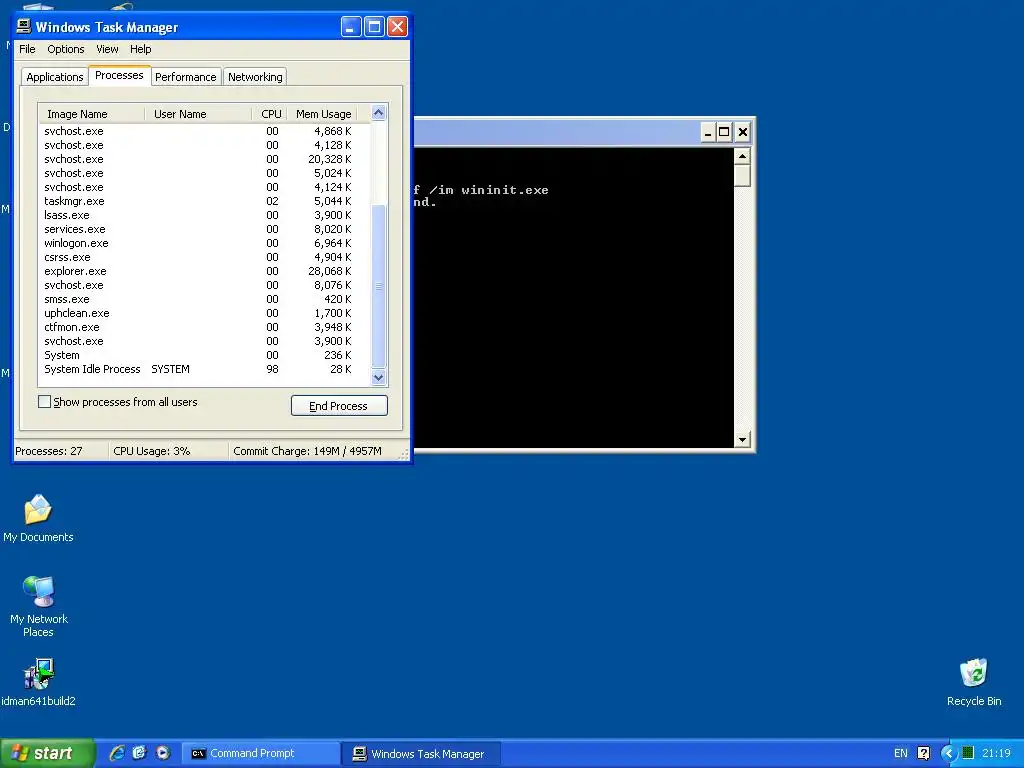Select the idman641build2 installer icon

(x=38, y=682)
